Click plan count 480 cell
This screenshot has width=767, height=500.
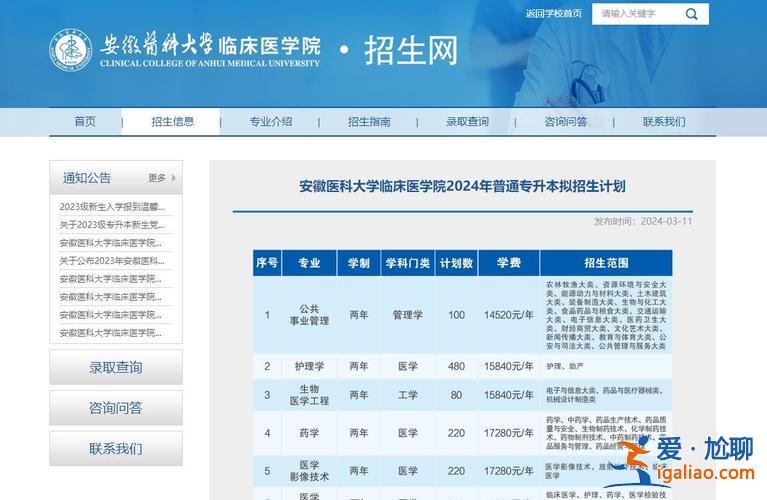coord(456,366)
